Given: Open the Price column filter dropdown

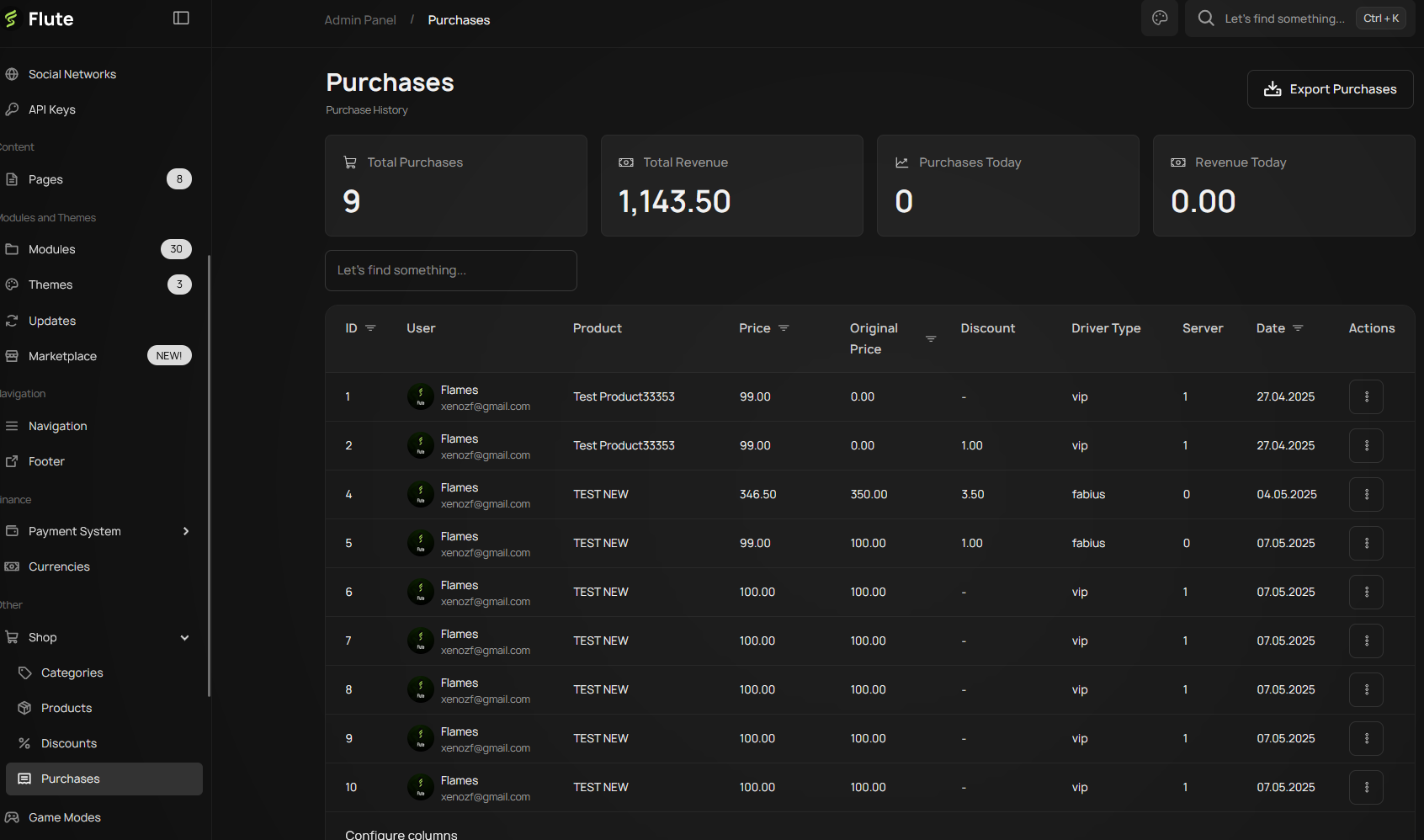Looking at the screenshot, I should [785, 328].
